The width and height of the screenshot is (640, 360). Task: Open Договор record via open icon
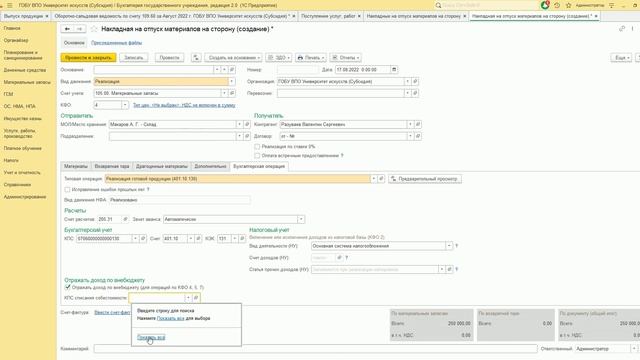(418, 136)
